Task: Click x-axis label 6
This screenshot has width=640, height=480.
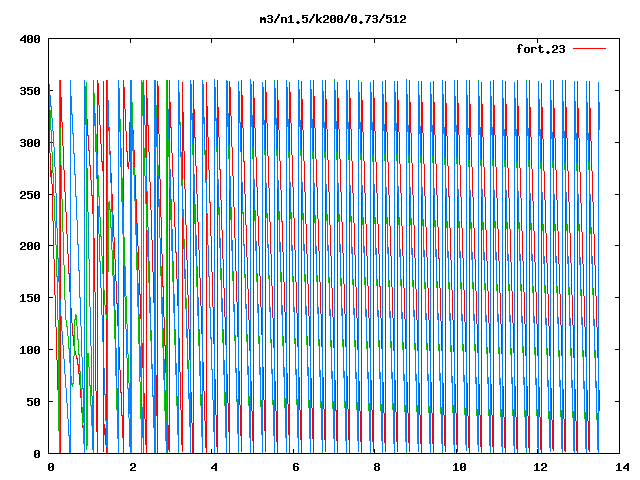Action: 296,467
